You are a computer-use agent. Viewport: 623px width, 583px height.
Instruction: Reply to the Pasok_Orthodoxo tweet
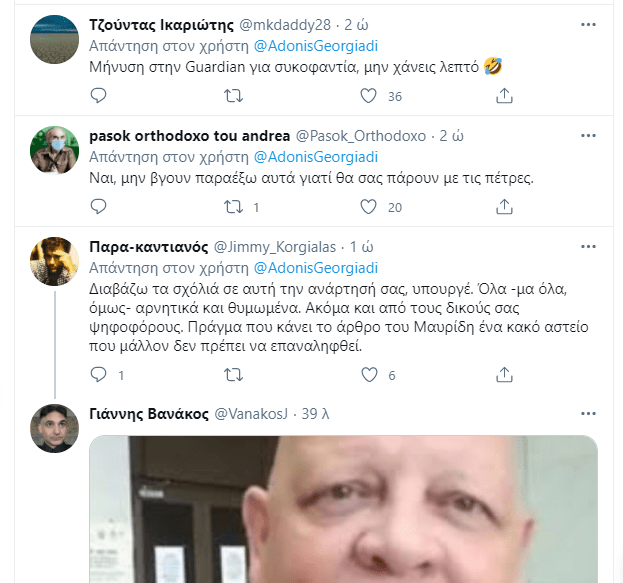click(x=98, y=207)
